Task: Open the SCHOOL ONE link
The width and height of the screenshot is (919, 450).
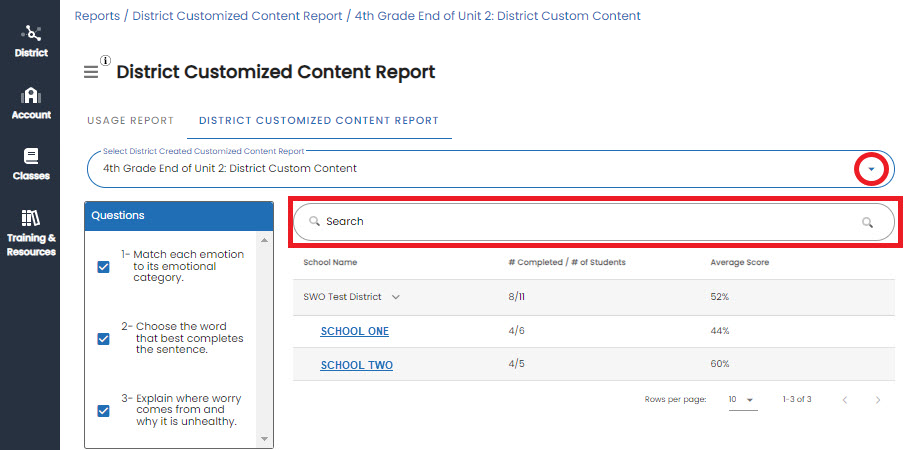Action: point(355,331)
